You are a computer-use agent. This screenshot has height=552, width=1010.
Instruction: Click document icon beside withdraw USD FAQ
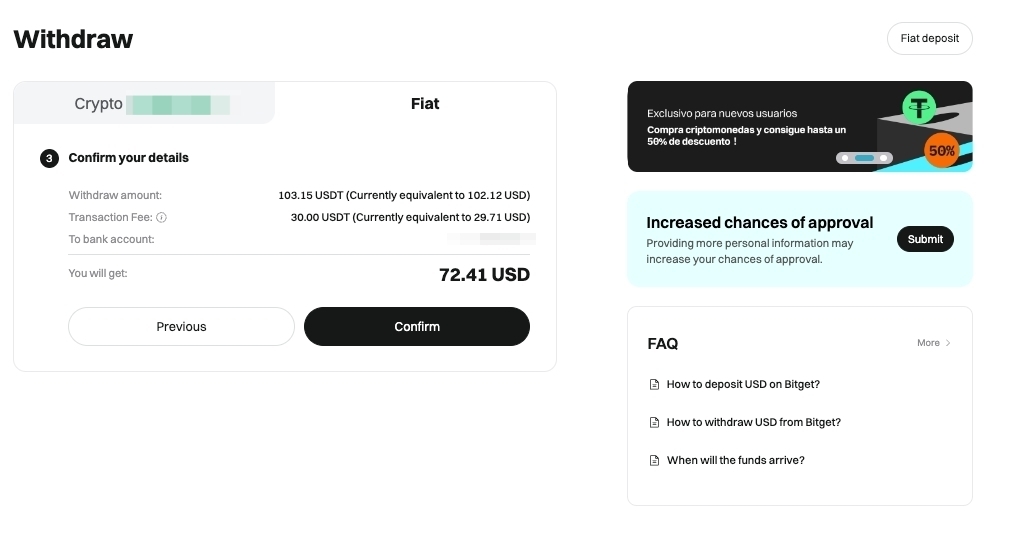point(655,423)
